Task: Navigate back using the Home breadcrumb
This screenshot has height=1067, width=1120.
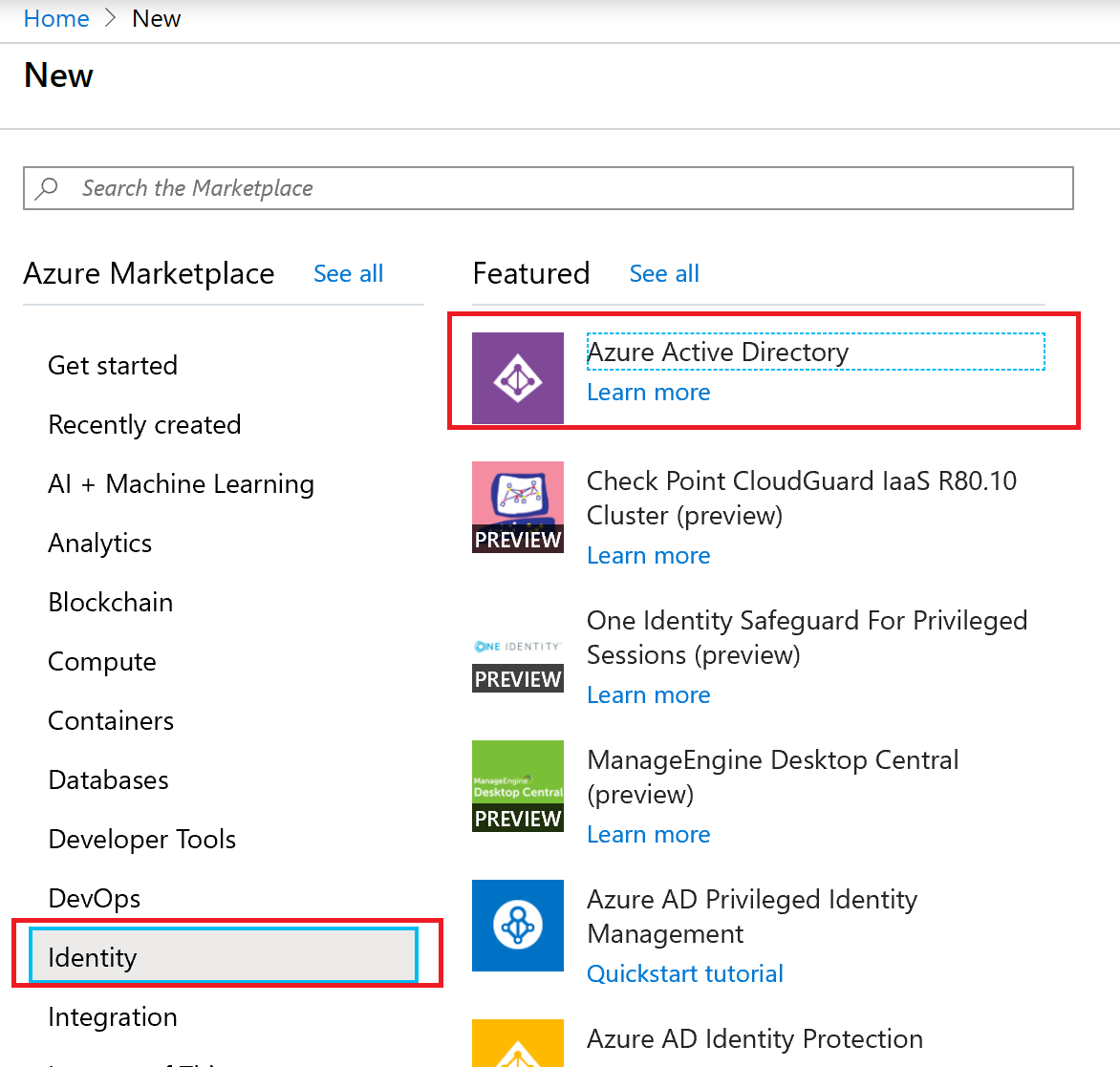Action: [x=55, y=18]
